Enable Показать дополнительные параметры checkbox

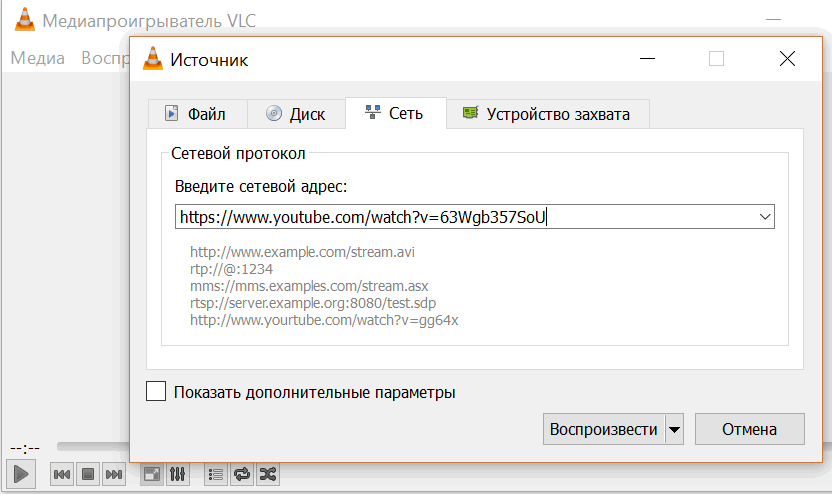(156, 391)
